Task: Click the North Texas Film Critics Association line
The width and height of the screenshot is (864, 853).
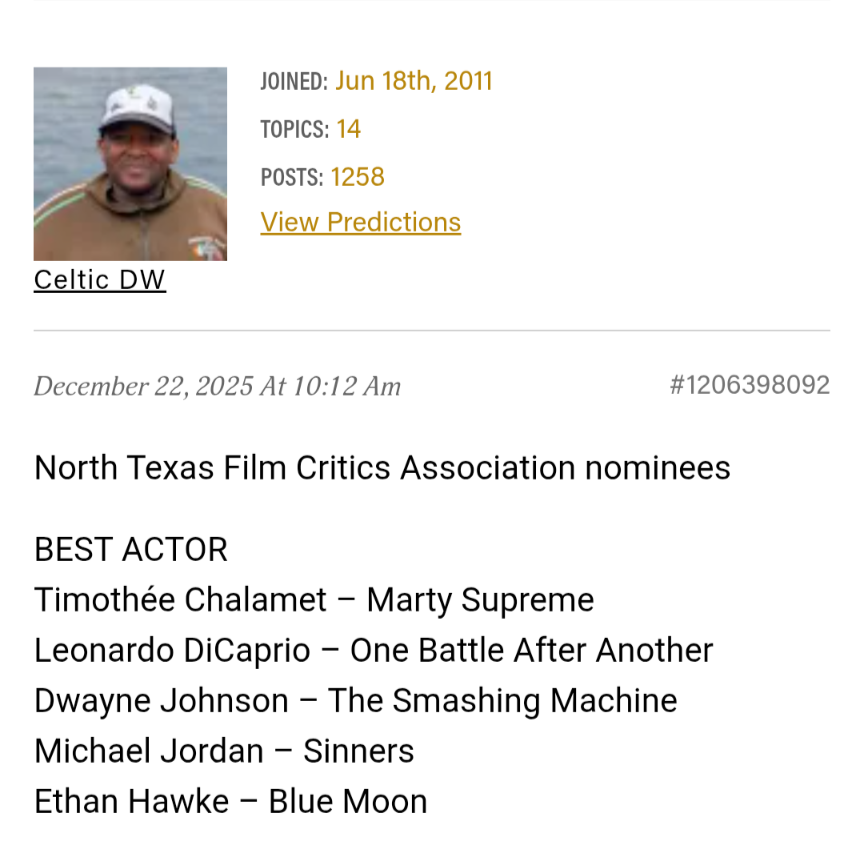Action: (382, 467)
